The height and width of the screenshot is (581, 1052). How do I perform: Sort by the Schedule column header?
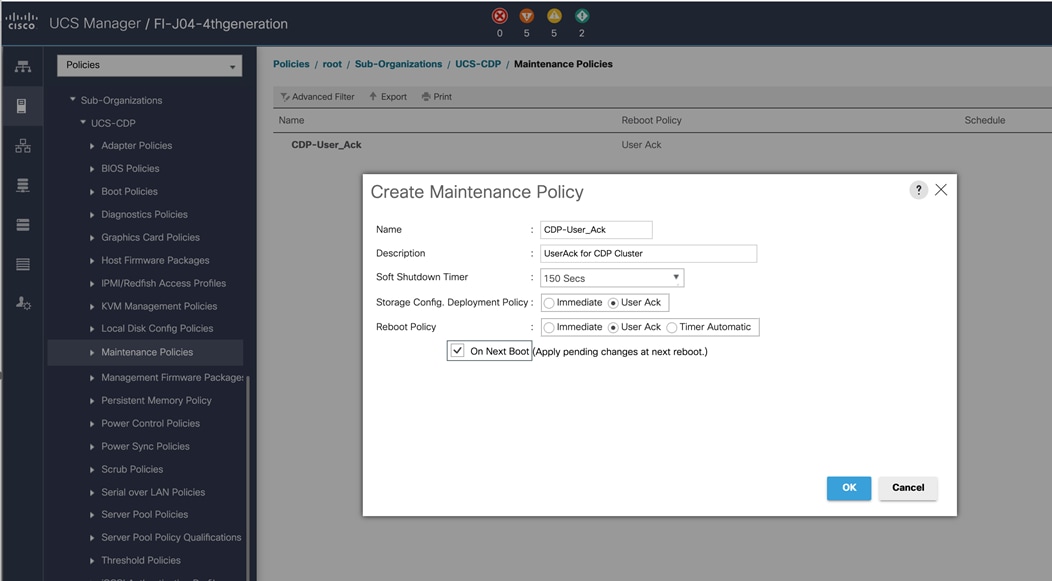(984, 120)
